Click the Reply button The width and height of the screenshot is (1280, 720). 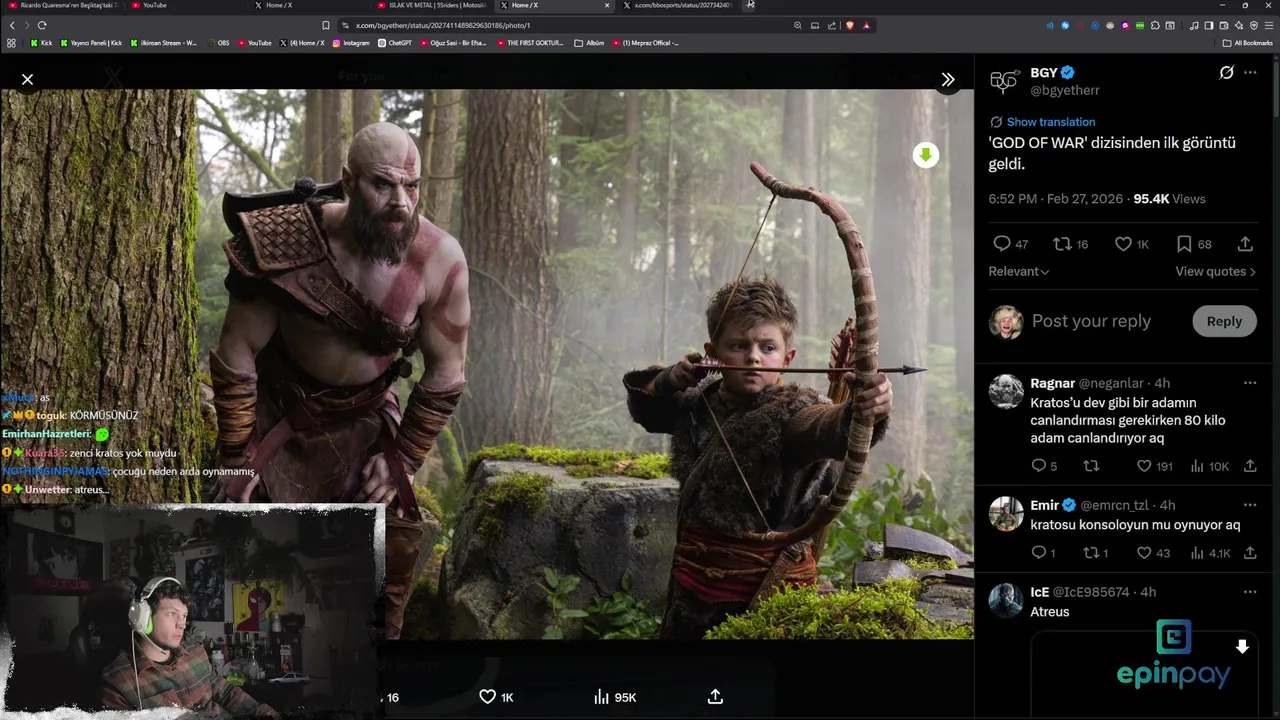click(1224, 321)
